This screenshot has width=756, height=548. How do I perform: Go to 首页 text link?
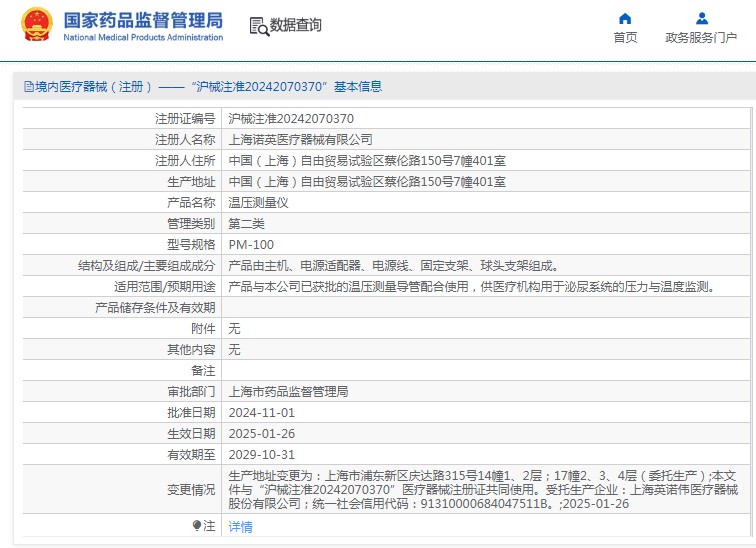tap(625, 38)
